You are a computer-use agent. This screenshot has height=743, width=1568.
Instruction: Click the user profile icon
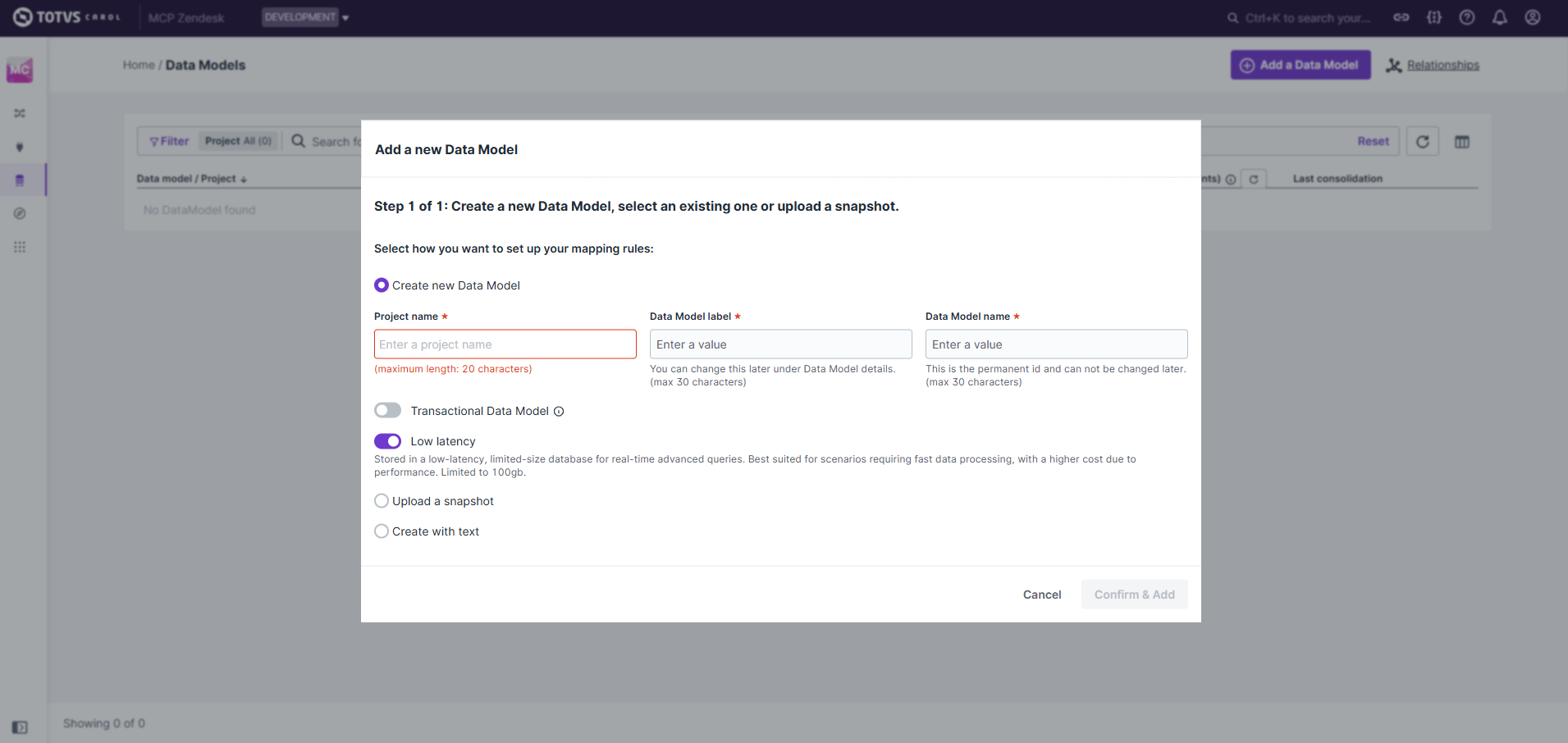pos(1532,17)
